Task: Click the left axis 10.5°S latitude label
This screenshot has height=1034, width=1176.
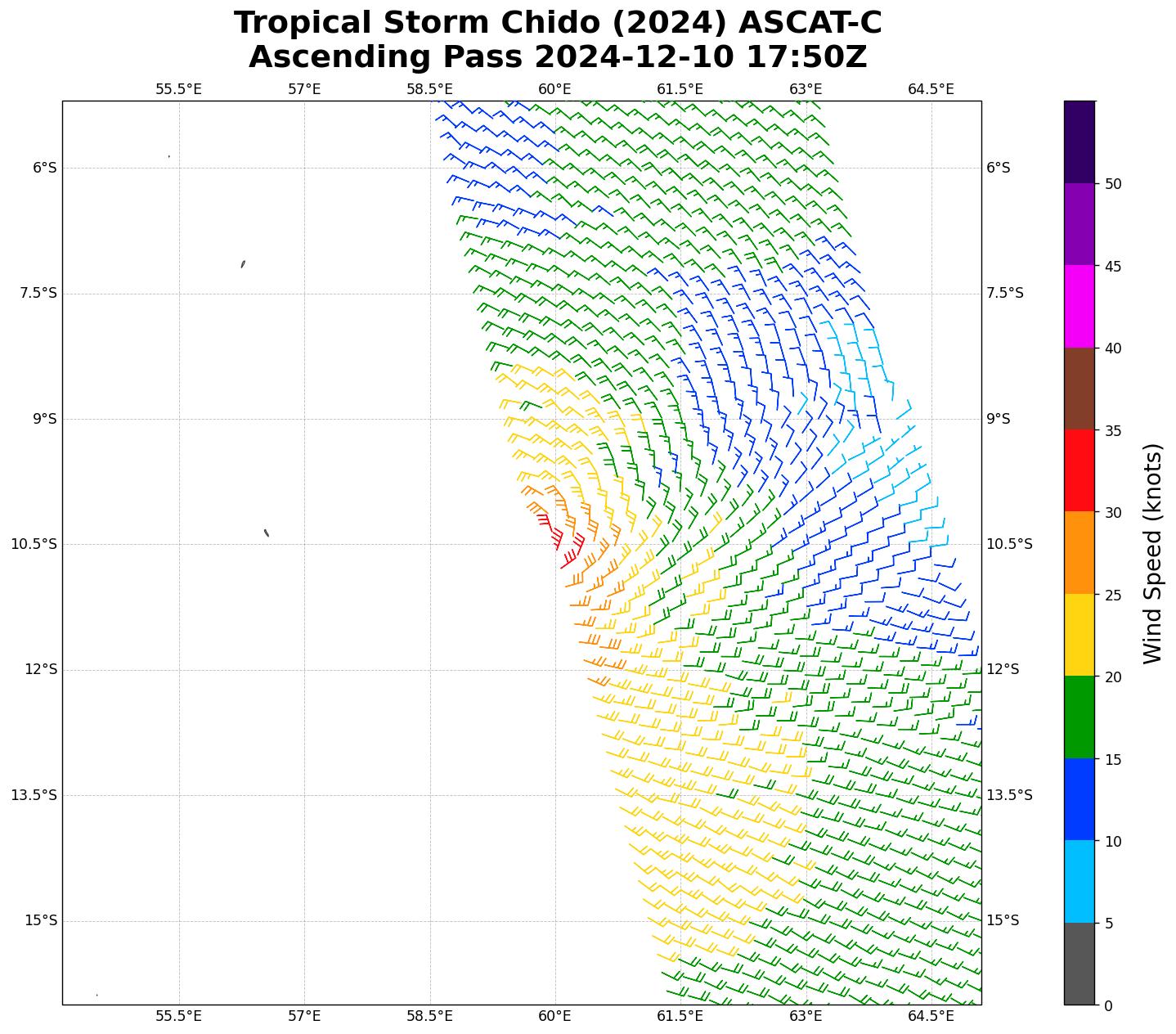Action: (34, 544)
